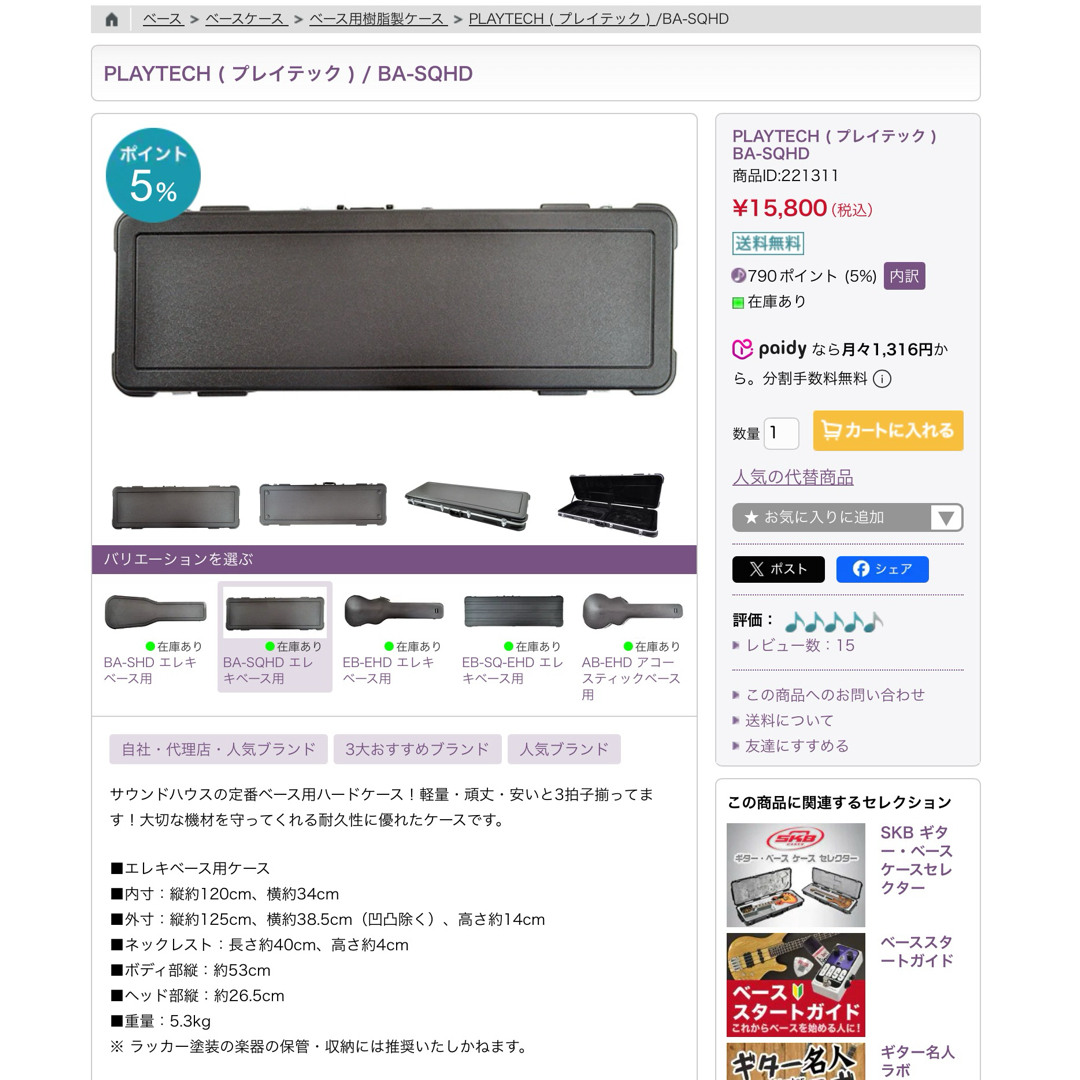
Task: Go to home via breadcrumb house icon
Action: pyautogui.click(x=112, y=19)
